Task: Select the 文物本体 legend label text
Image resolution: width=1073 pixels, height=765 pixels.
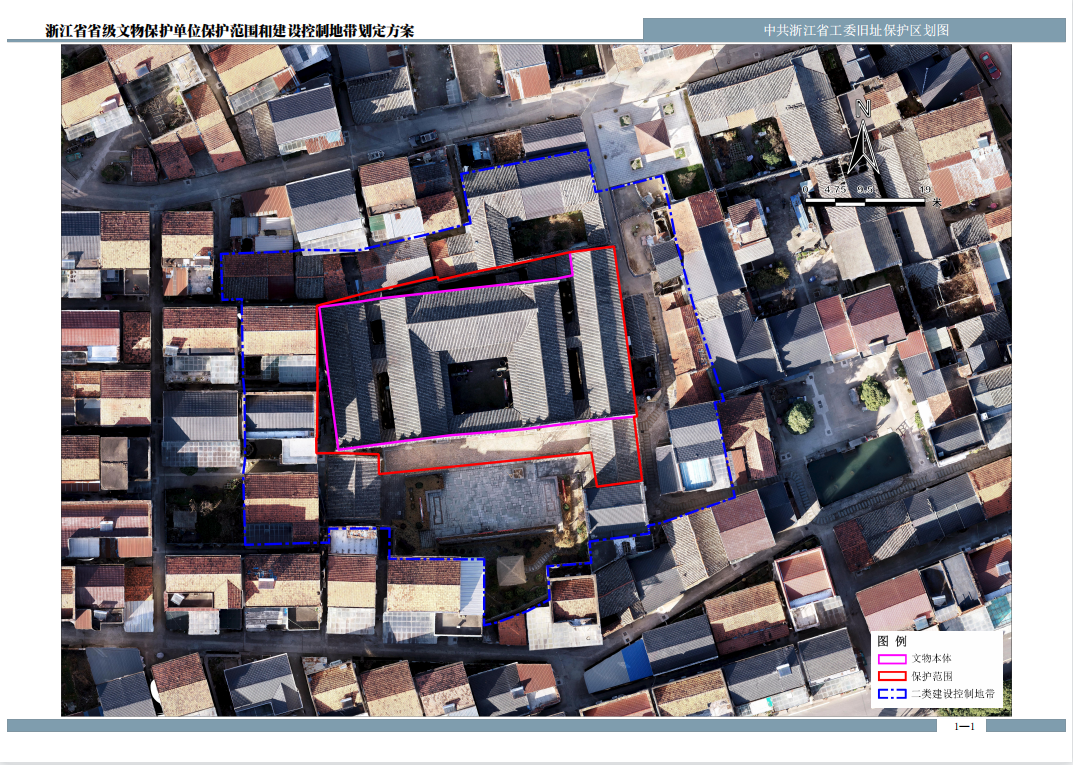Action: (x=931, y=659)
